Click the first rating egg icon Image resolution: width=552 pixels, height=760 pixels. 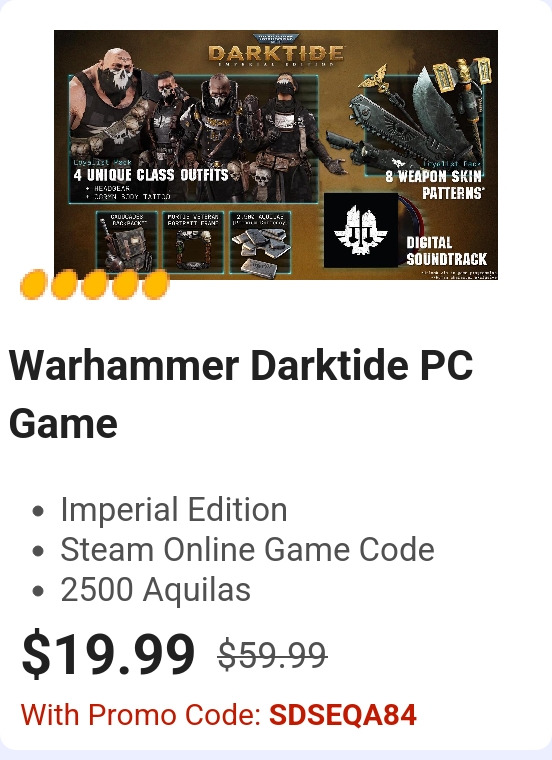click(33, 285)
